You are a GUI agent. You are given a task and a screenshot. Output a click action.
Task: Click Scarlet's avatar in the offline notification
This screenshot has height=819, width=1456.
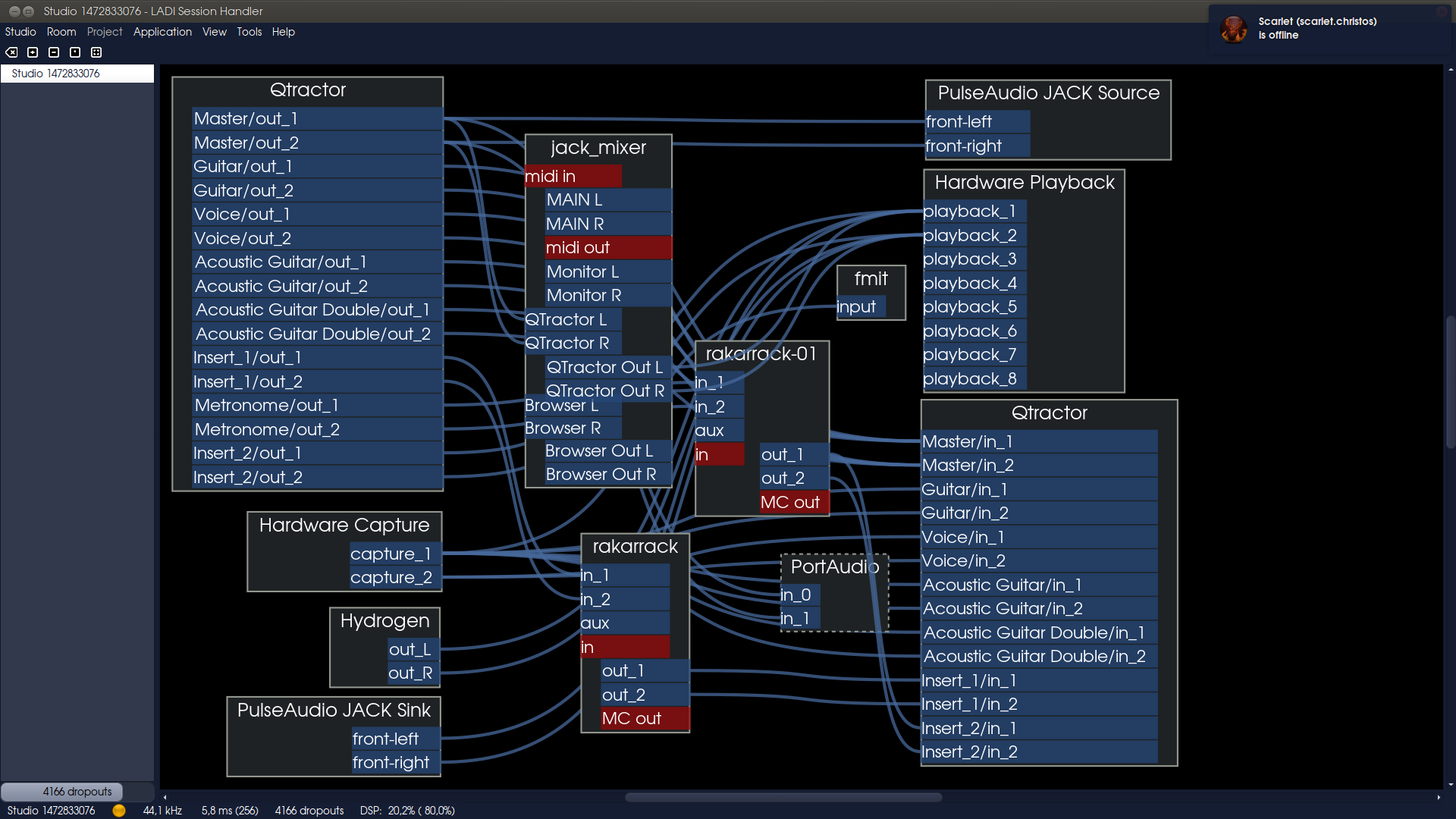click(x=1234, y=29)
